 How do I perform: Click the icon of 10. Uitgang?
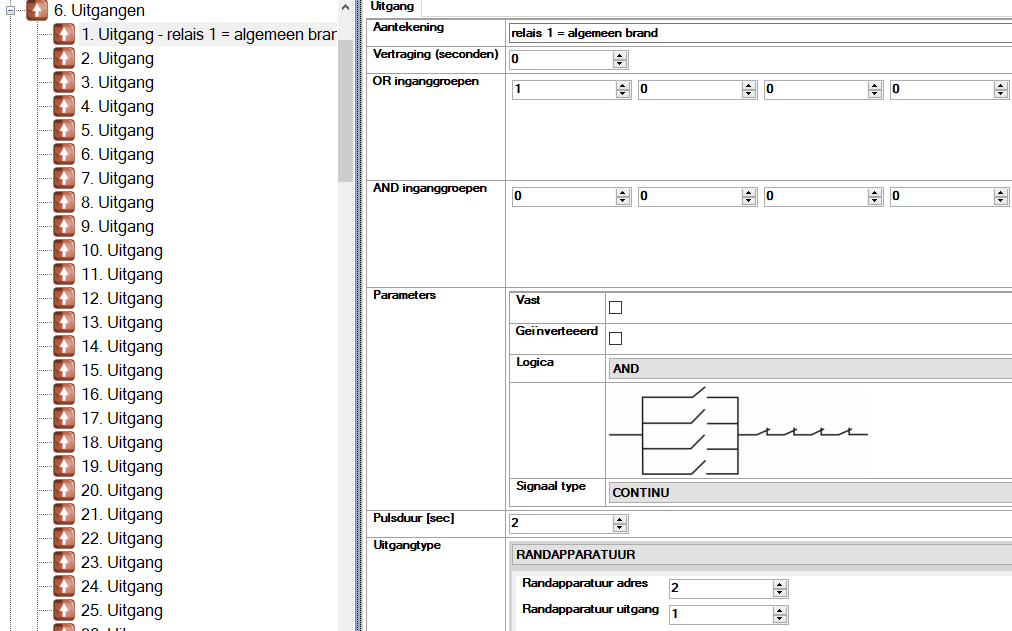tap(64, 250)
